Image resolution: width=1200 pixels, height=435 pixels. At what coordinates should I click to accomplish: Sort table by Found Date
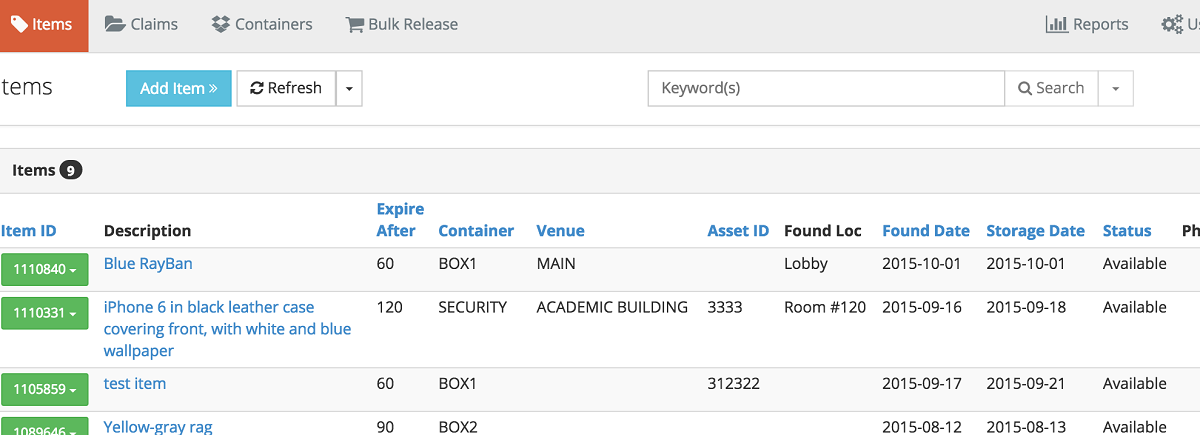pos(925,231)
